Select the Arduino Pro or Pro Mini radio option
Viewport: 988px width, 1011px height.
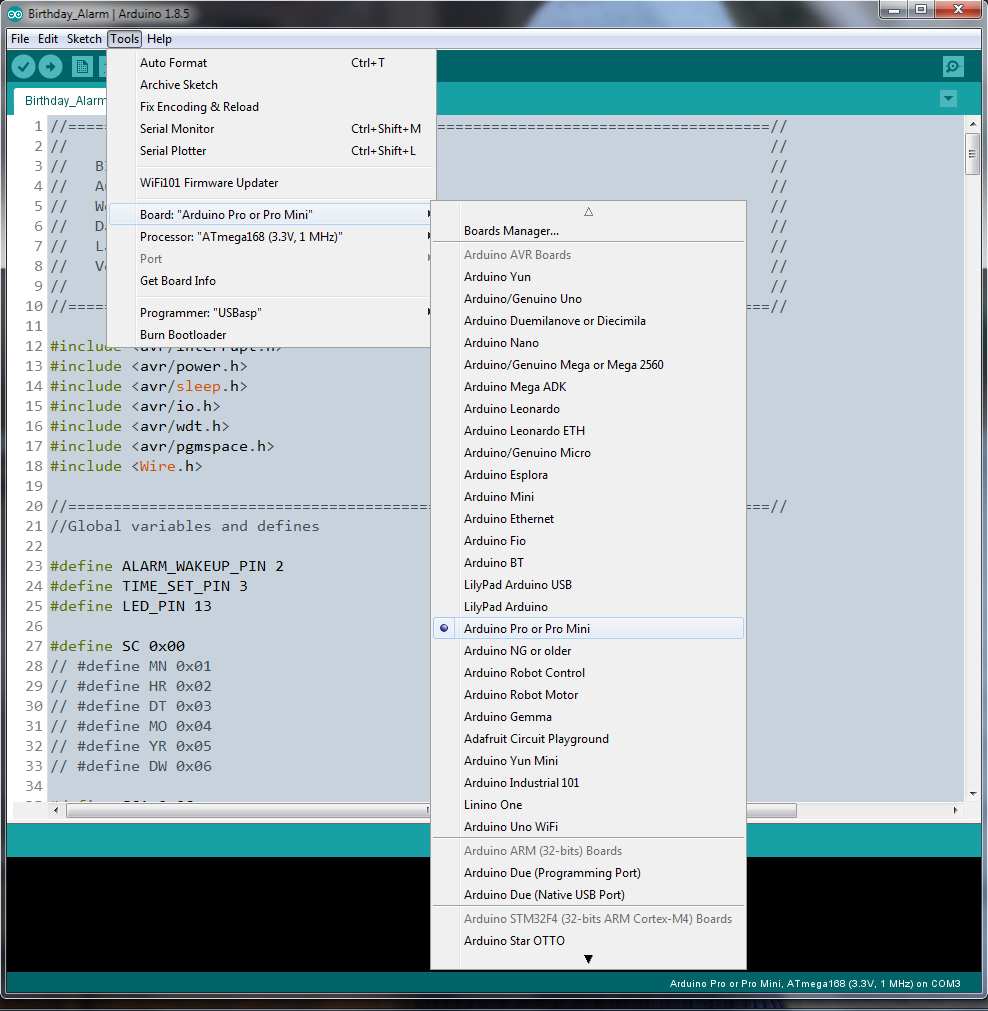tap(527, 629)
